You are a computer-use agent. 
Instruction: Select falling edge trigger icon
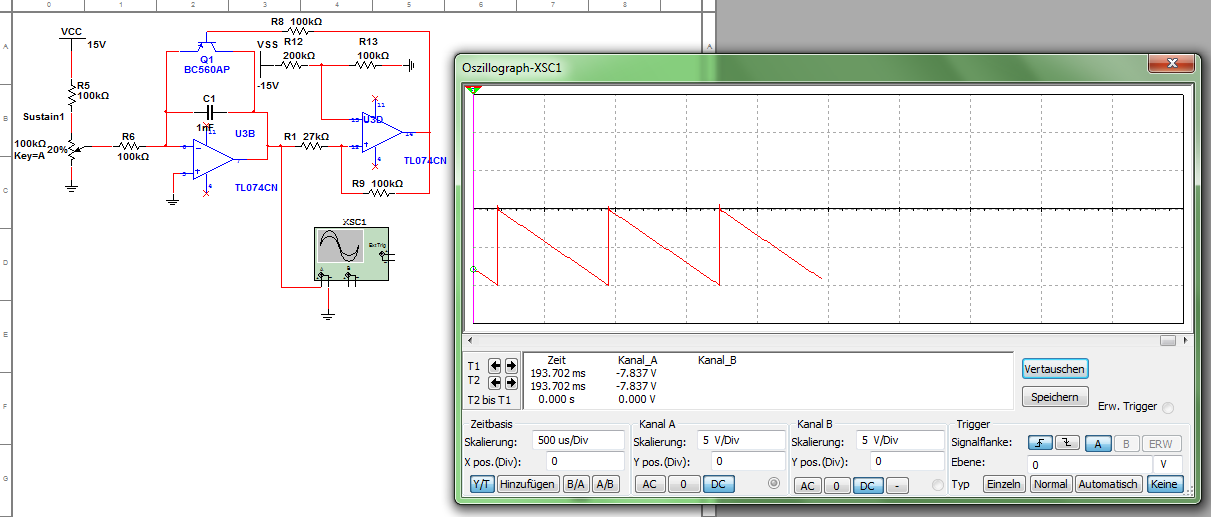coord(1066,443)
